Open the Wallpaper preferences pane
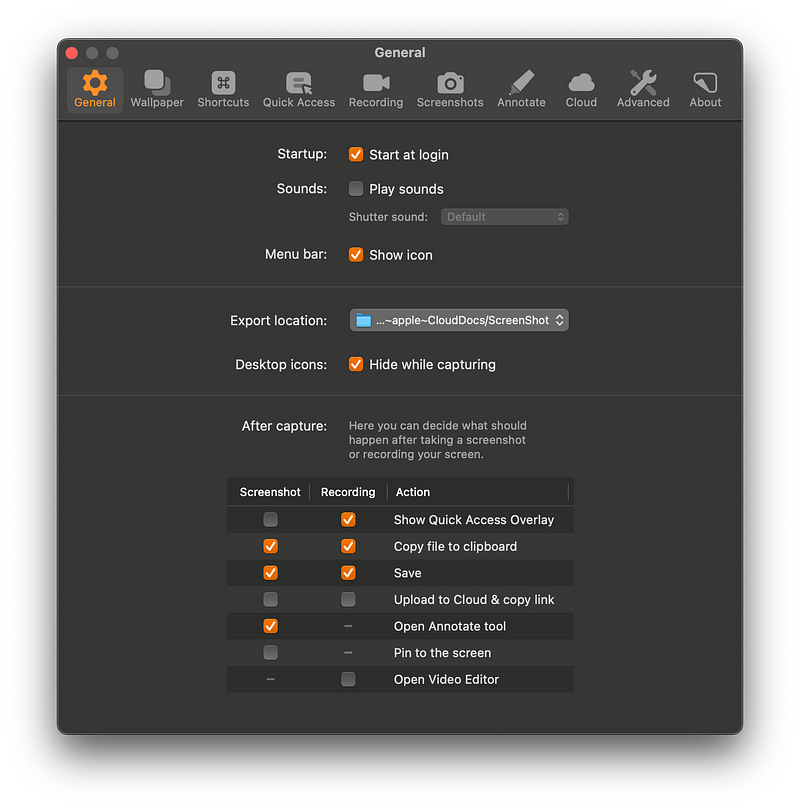 [156, 88]
